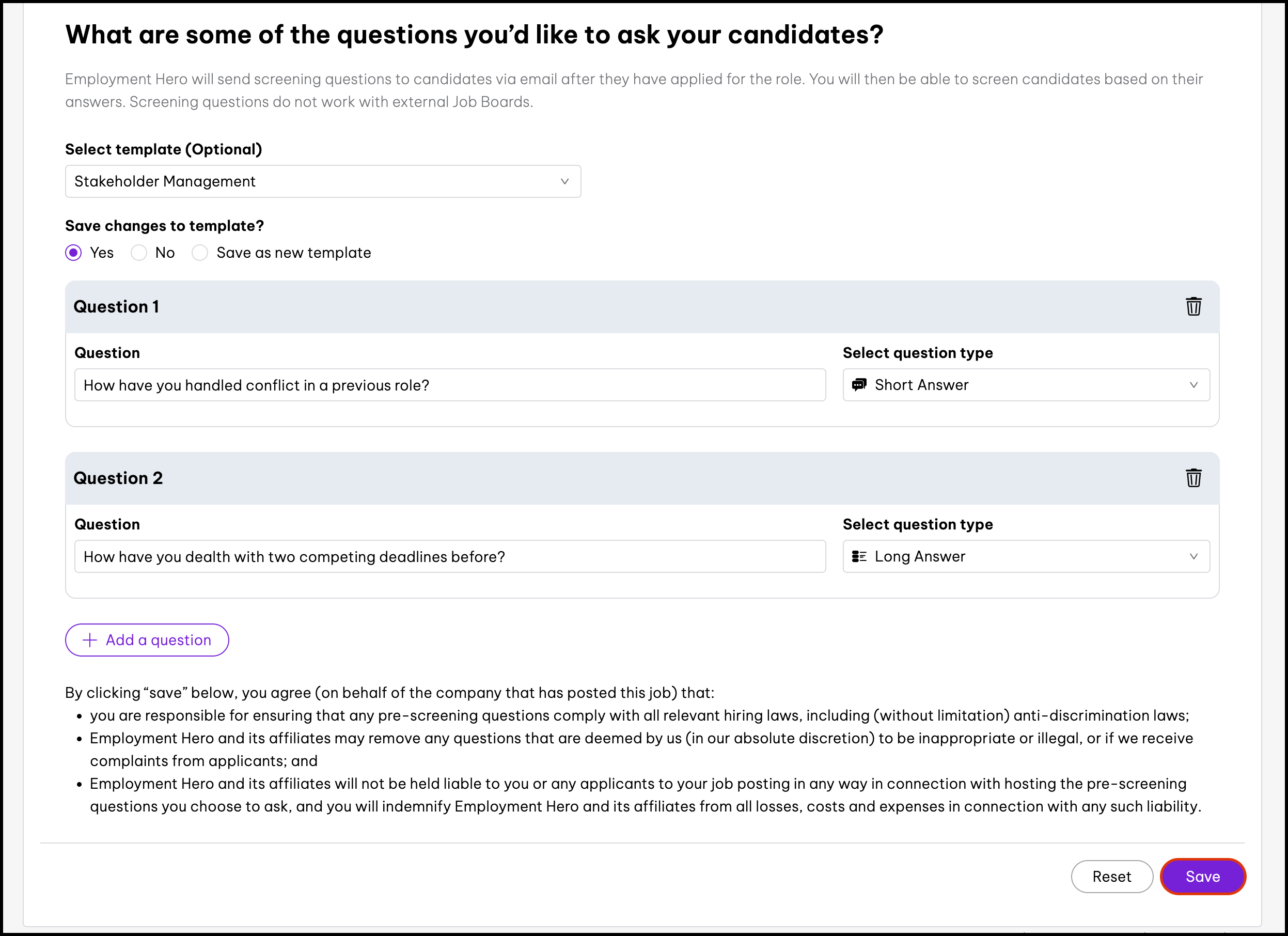This screenshot has height=936, width=1288.
Task: Focus the competing deadlines question field
Action: coord(450,557)
